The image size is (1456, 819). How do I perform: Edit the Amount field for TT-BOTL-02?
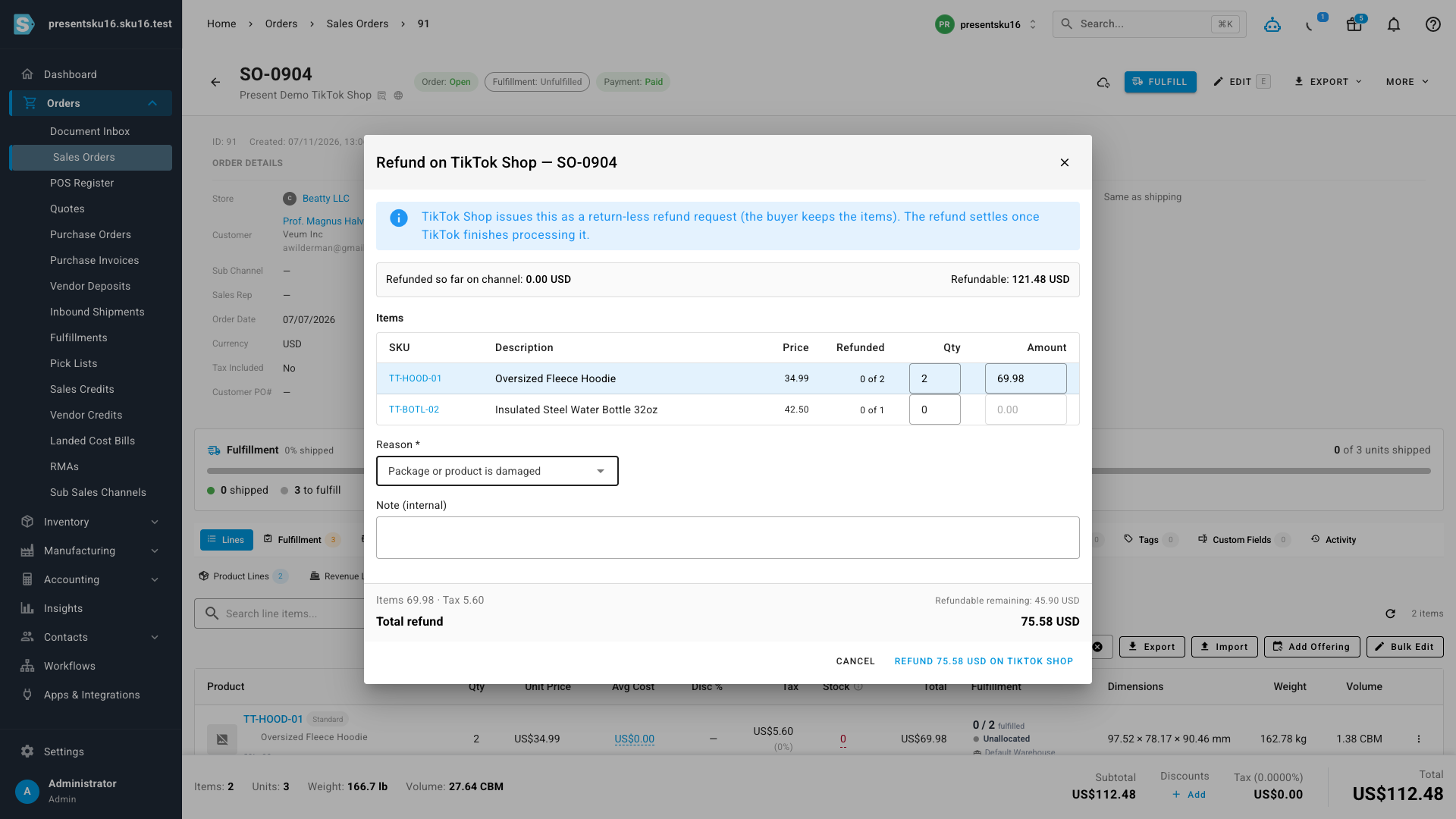point(1026,409)
